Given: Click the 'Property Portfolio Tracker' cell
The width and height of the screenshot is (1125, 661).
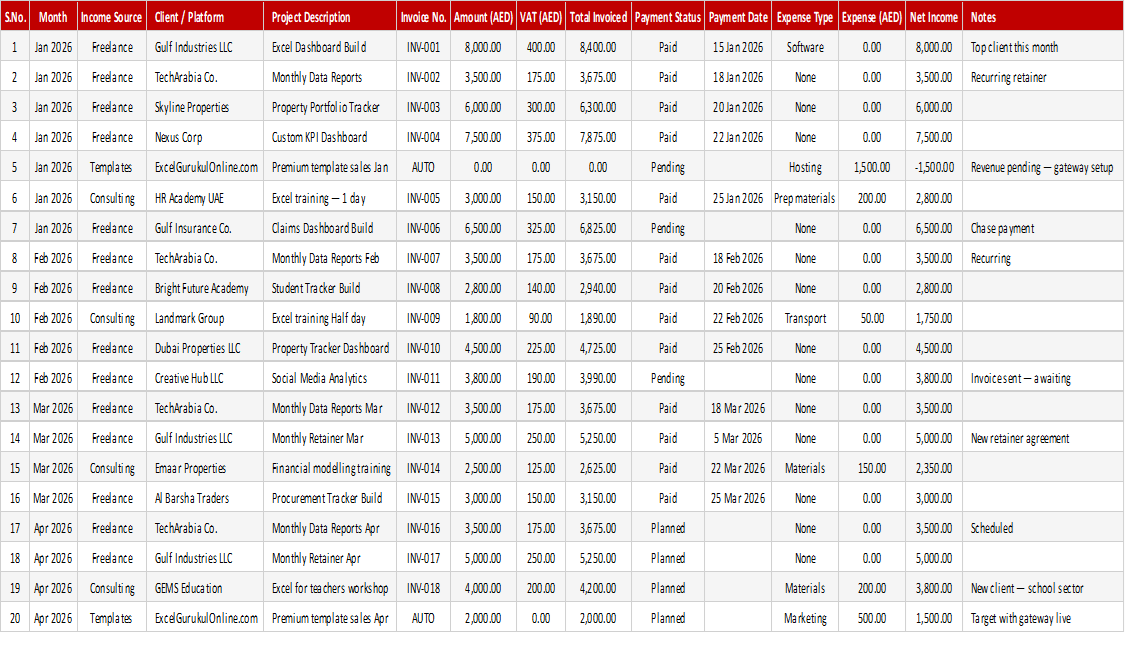Looking at the screenshot, I should pos(329,108).
